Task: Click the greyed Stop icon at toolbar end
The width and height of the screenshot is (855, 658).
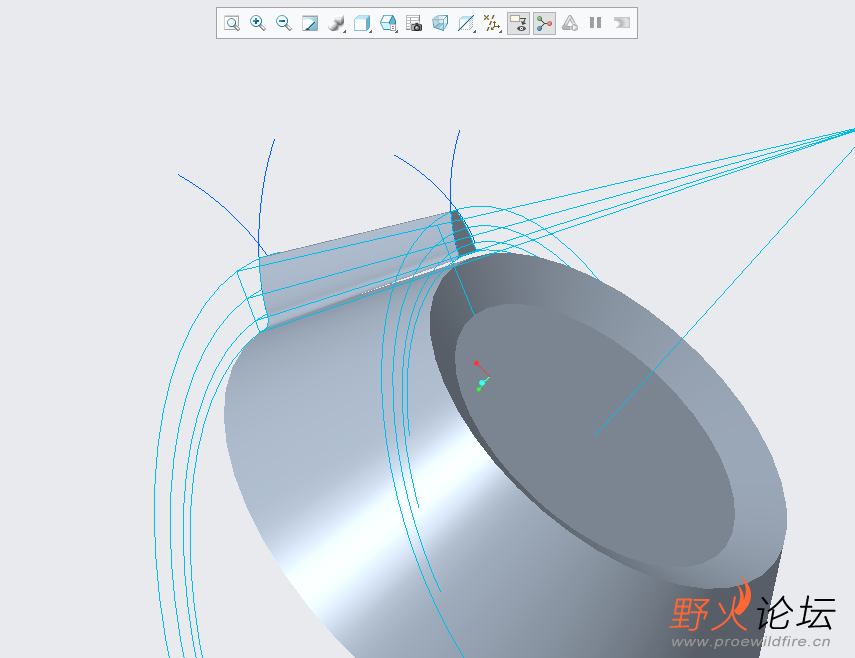Action: tap(622, 23)
